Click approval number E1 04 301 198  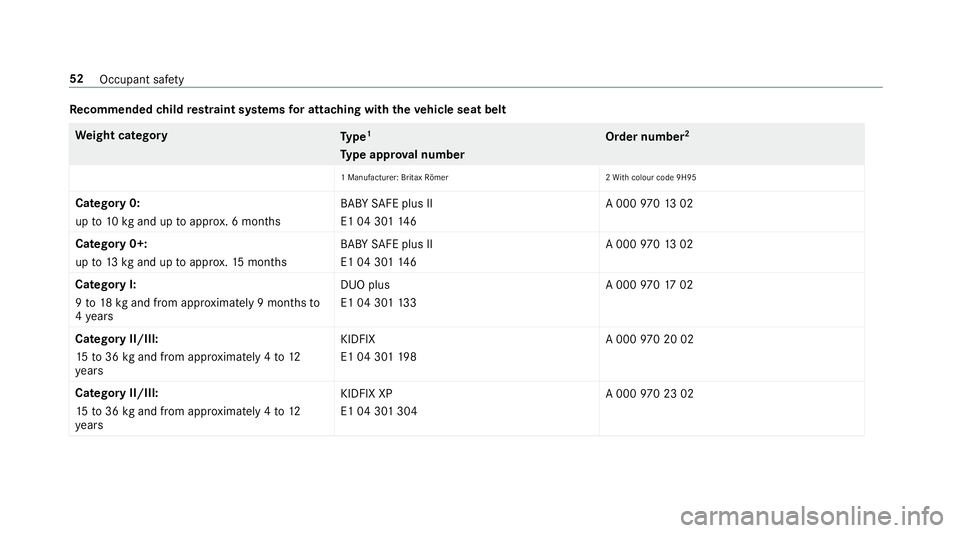378,357
